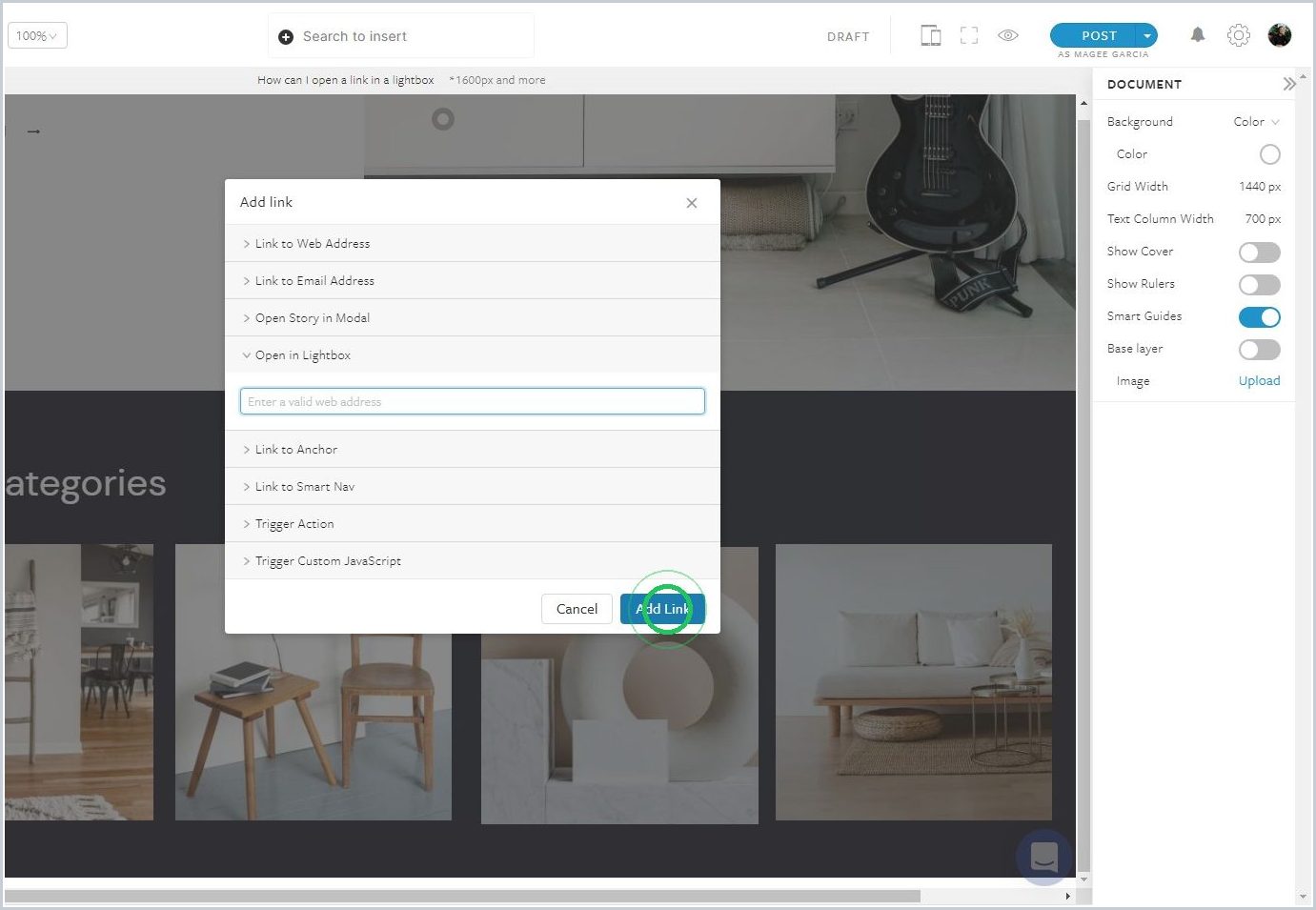The height and width of the screenshot is (910, 1316).
Task: Select the sofa room category thumbnail
Action: 914,682
